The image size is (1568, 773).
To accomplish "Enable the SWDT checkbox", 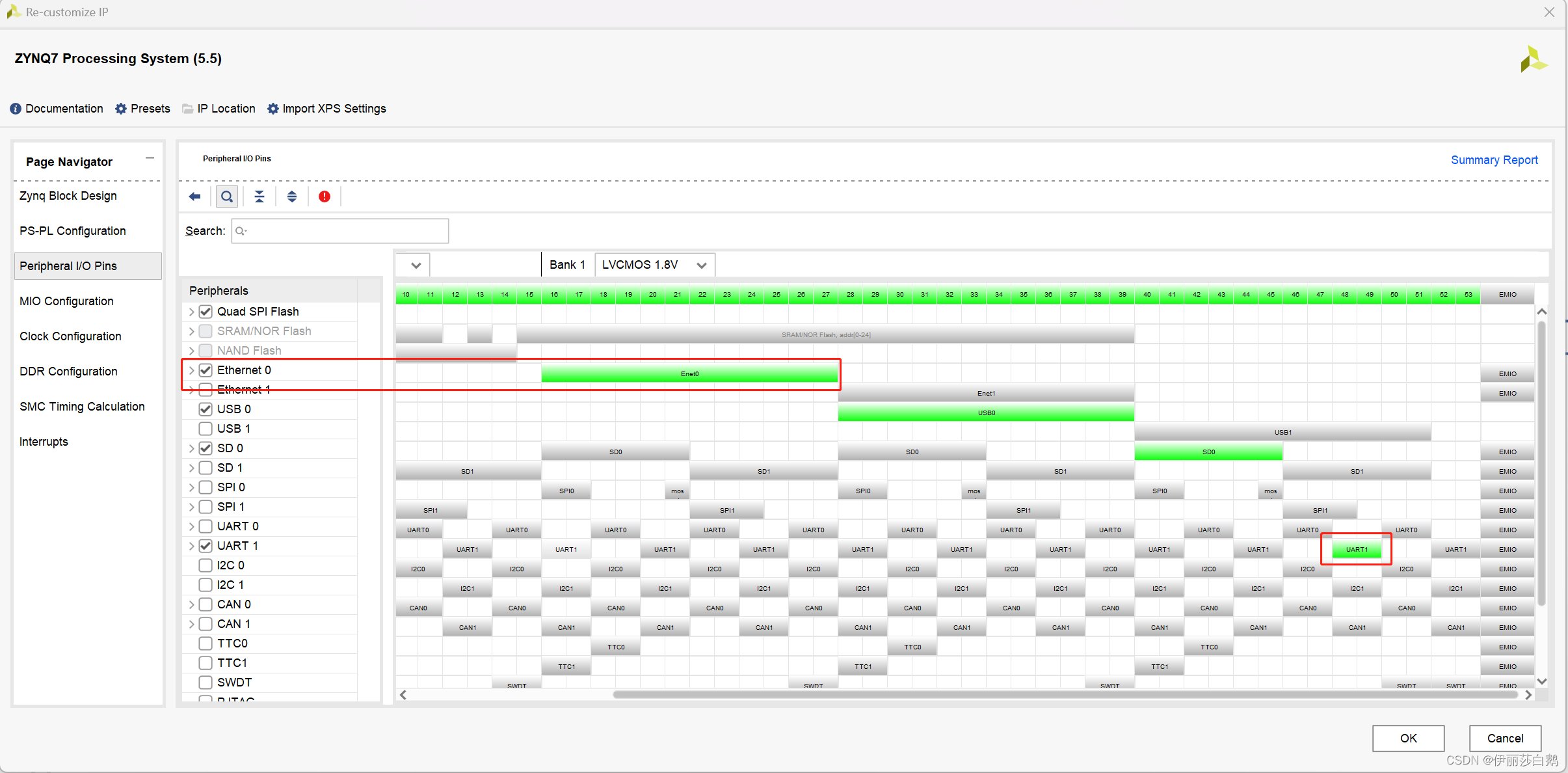I will pyautogui.click(x=206, y=683).
